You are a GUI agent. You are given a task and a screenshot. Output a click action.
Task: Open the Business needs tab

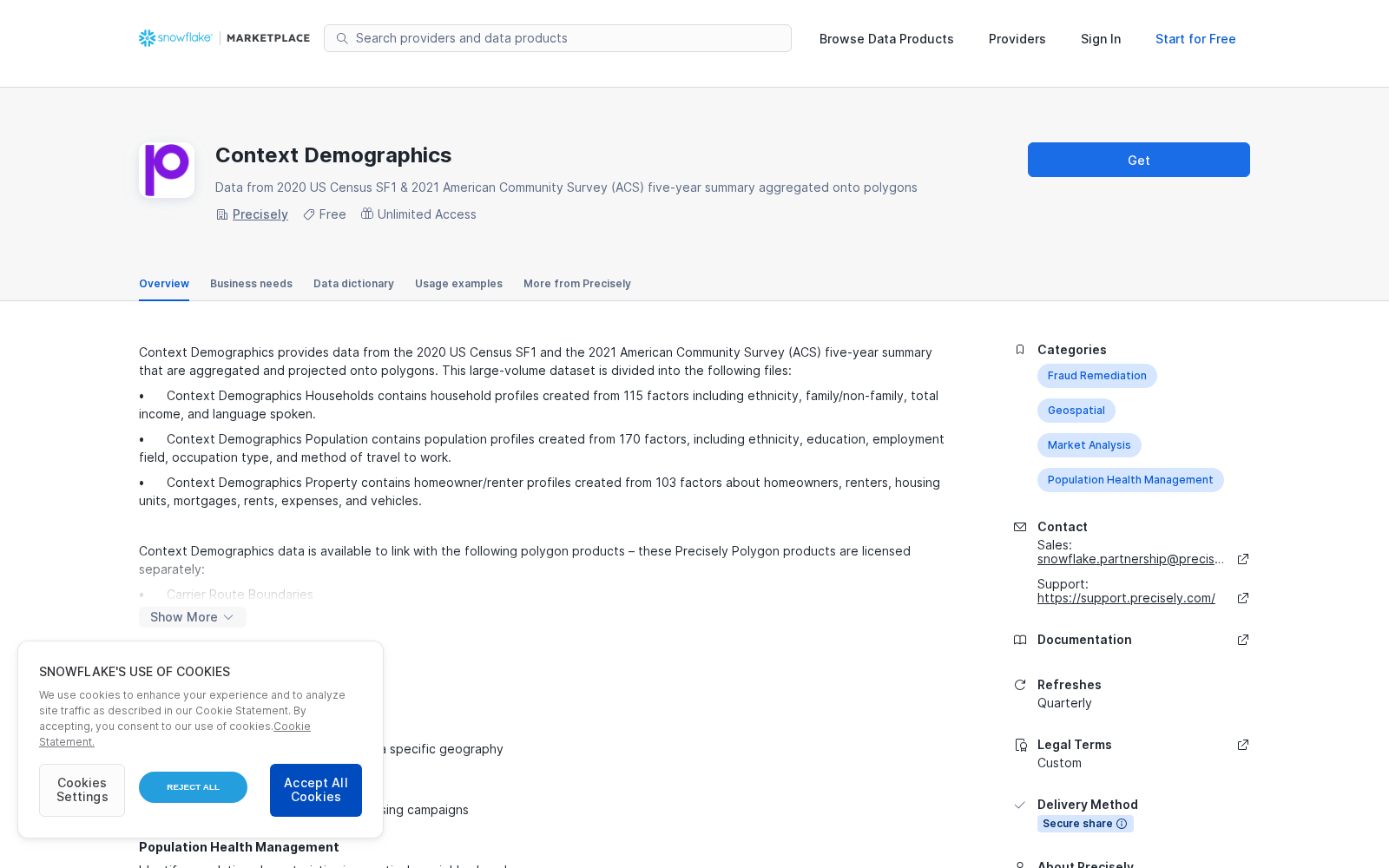(x=251, y=284)
